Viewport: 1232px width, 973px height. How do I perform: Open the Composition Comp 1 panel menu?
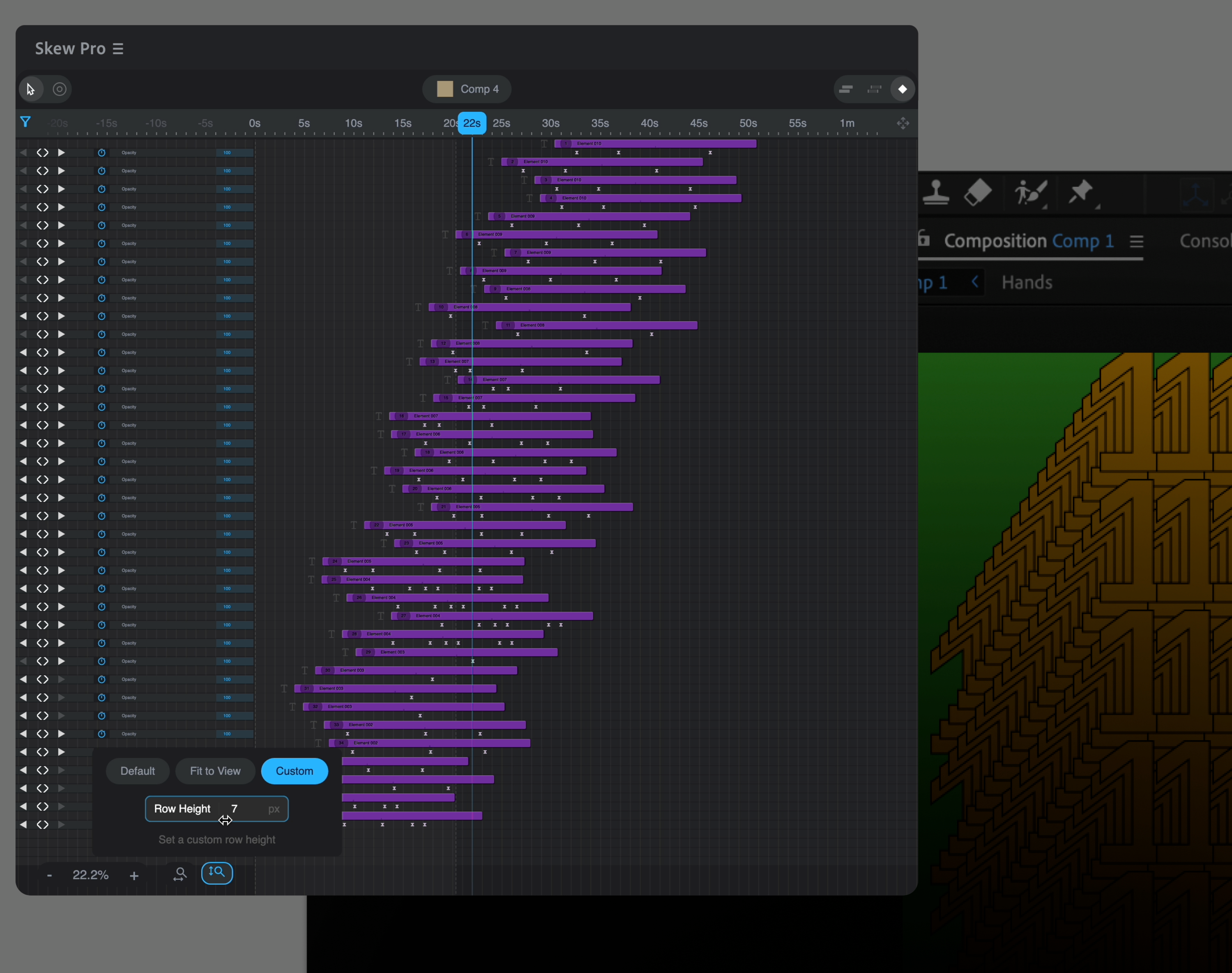(1136, 242)
